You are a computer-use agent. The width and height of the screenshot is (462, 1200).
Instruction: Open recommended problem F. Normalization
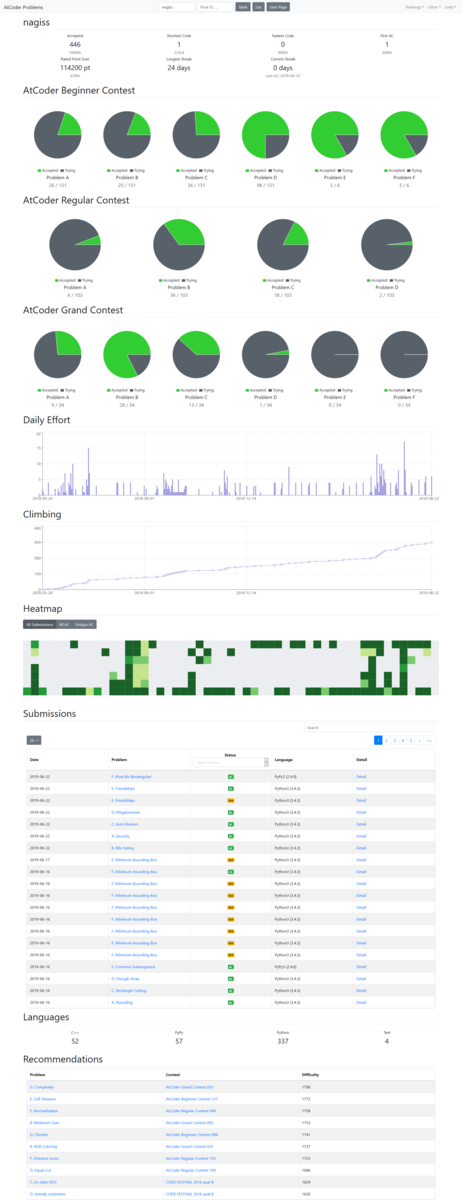(44, 1110)
